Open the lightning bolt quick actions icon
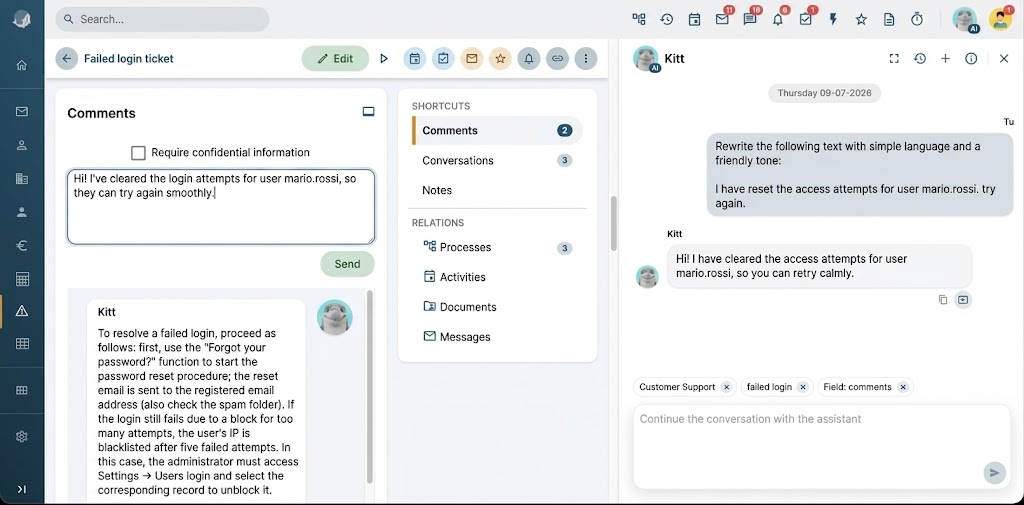 click(833, 20)
